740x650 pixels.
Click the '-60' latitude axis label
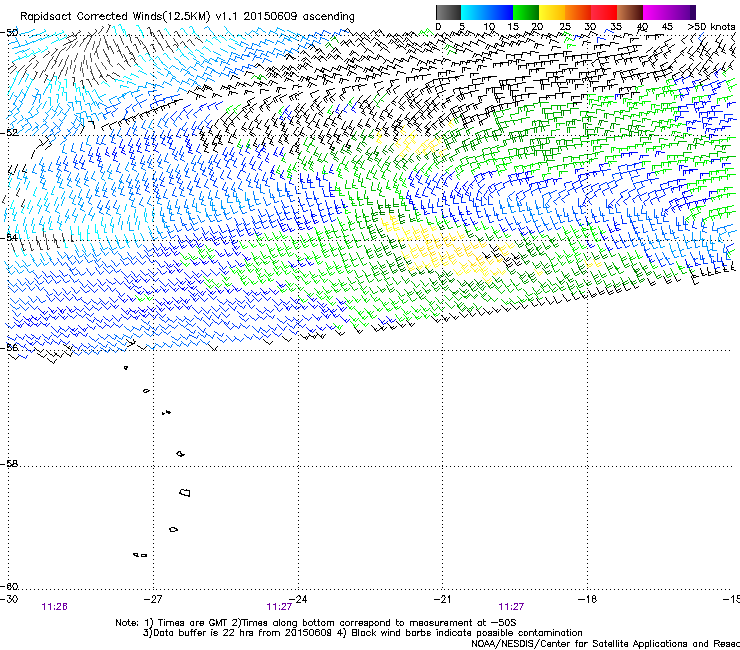[9, 586]
